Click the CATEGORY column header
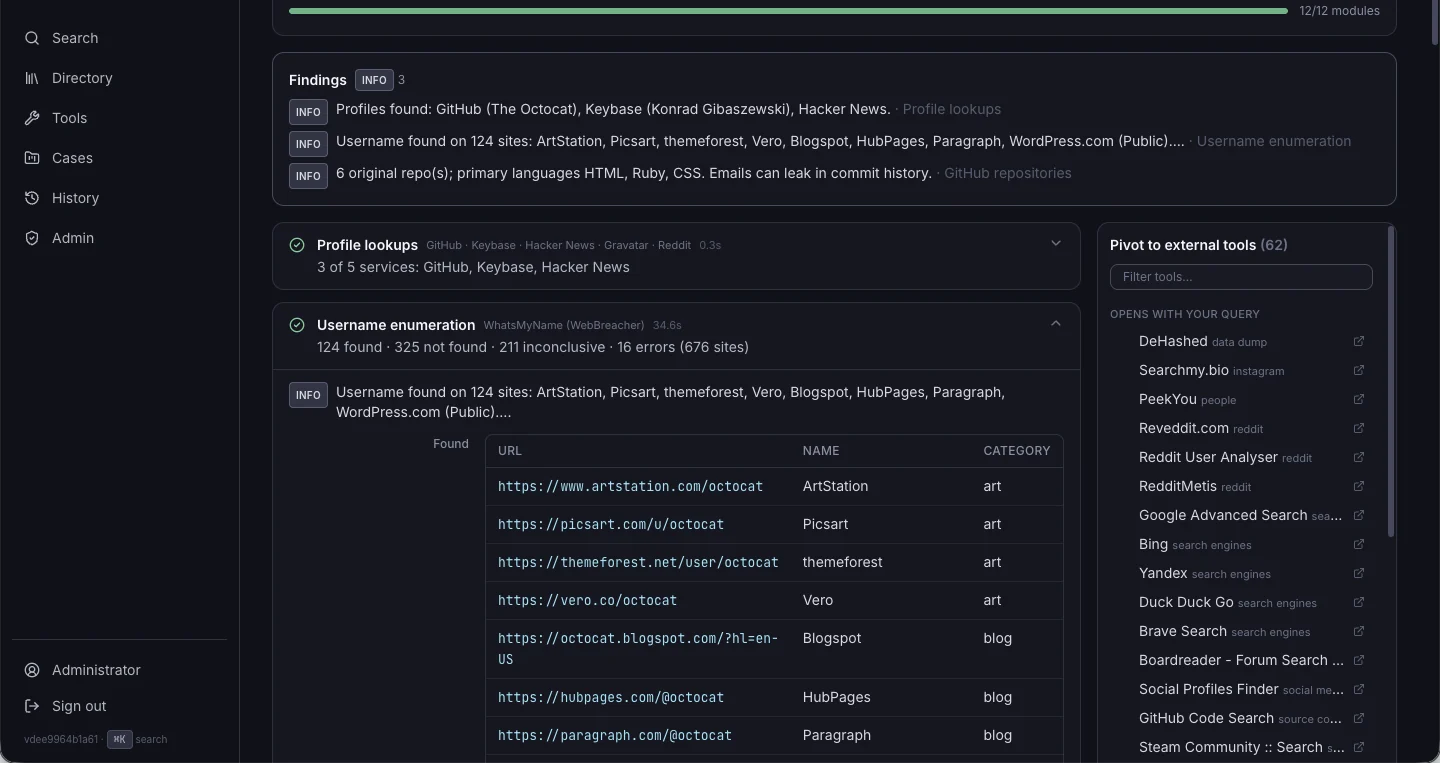The height and width of the screenshot is (763, 1440). (1016, 451)
